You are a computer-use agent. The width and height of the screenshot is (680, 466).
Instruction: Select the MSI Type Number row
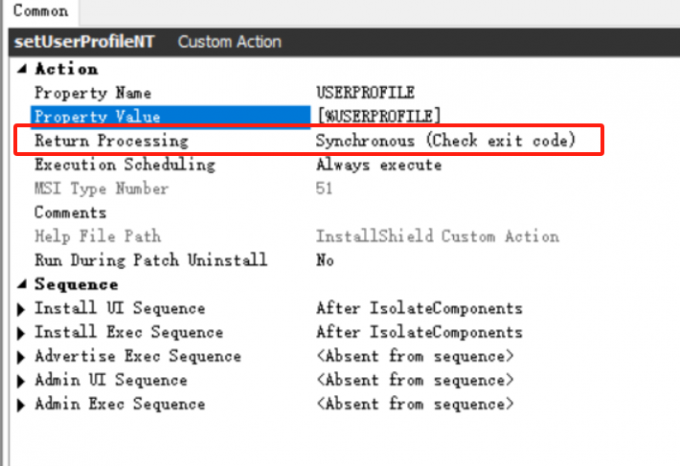(x=101, y=189)
